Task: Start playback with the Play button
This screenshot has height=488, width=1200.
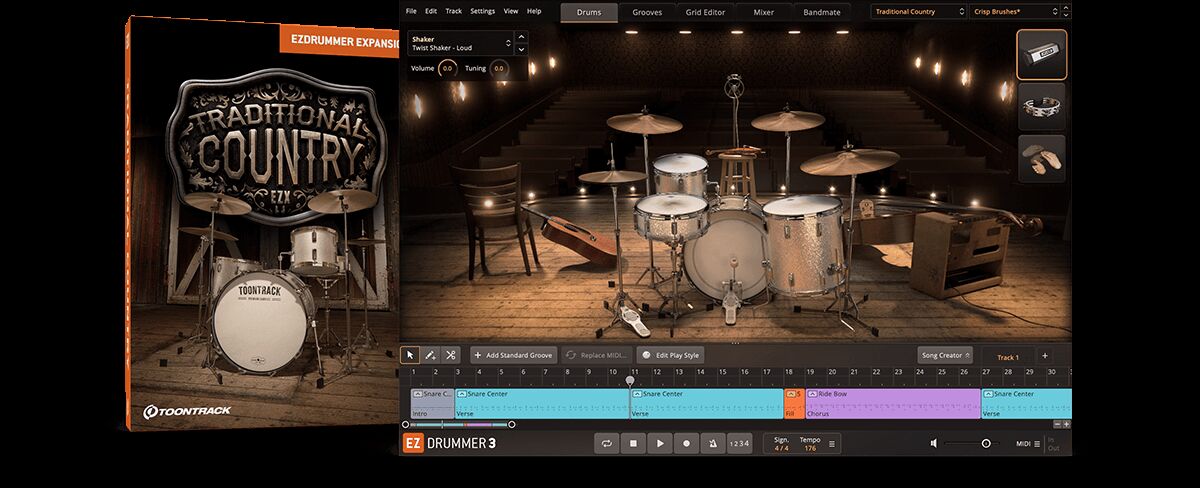Action: tap(659, 443)
